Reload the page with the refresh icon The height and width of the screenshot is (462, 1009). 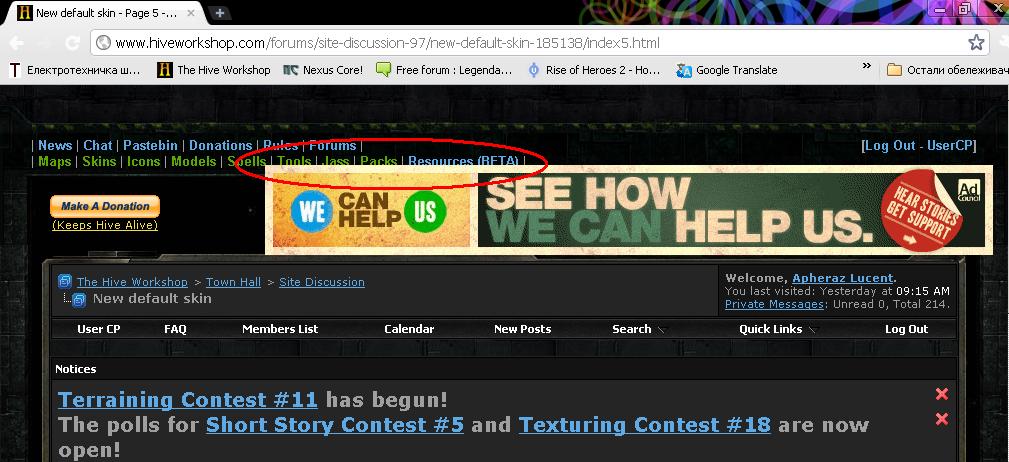(73, 43)
